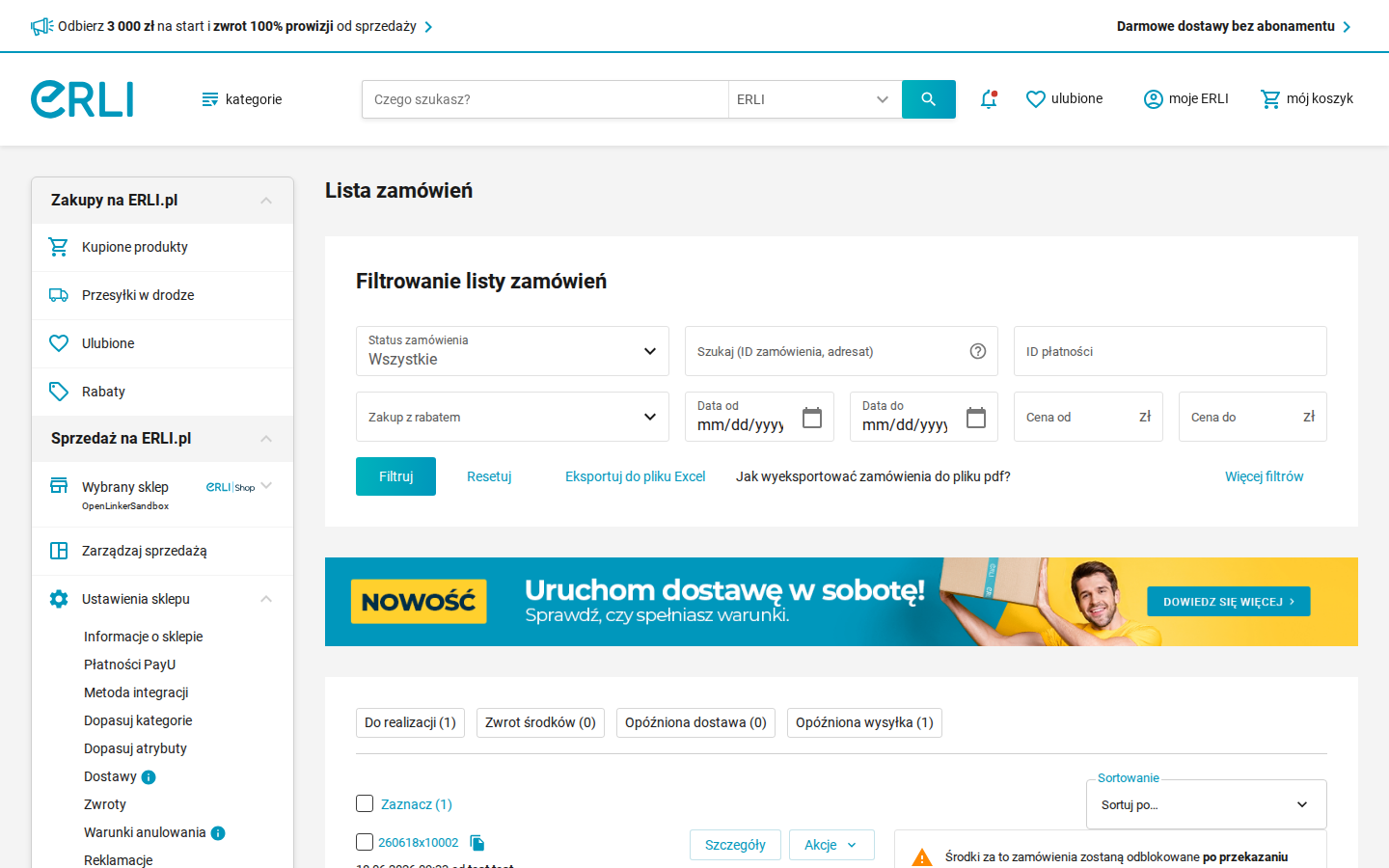
Task: Collapse the Ustawienia sklepu section
Action: coord(266,599)
